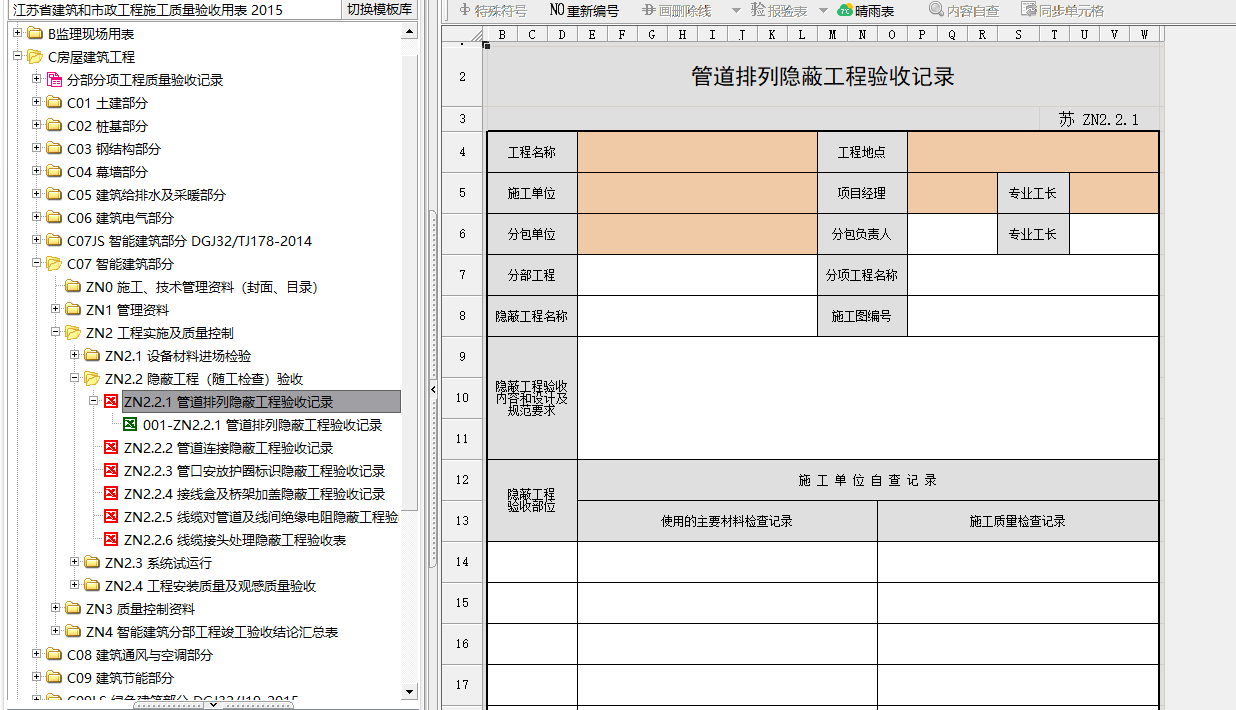Select the green 001-ZN2.2.1 spreadsheet icon
1236x710 pixels.
pos(131,425)
